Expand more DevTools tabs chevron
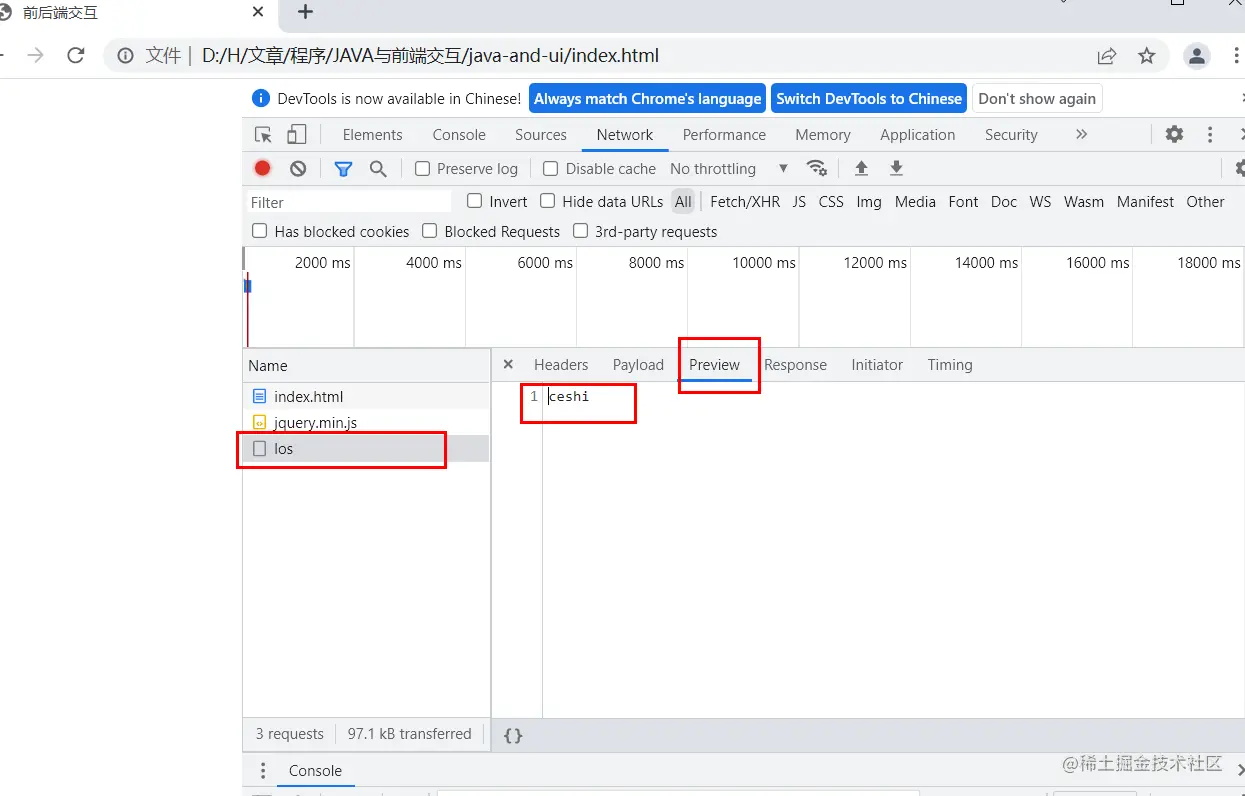 click(x=1081, y=134)
